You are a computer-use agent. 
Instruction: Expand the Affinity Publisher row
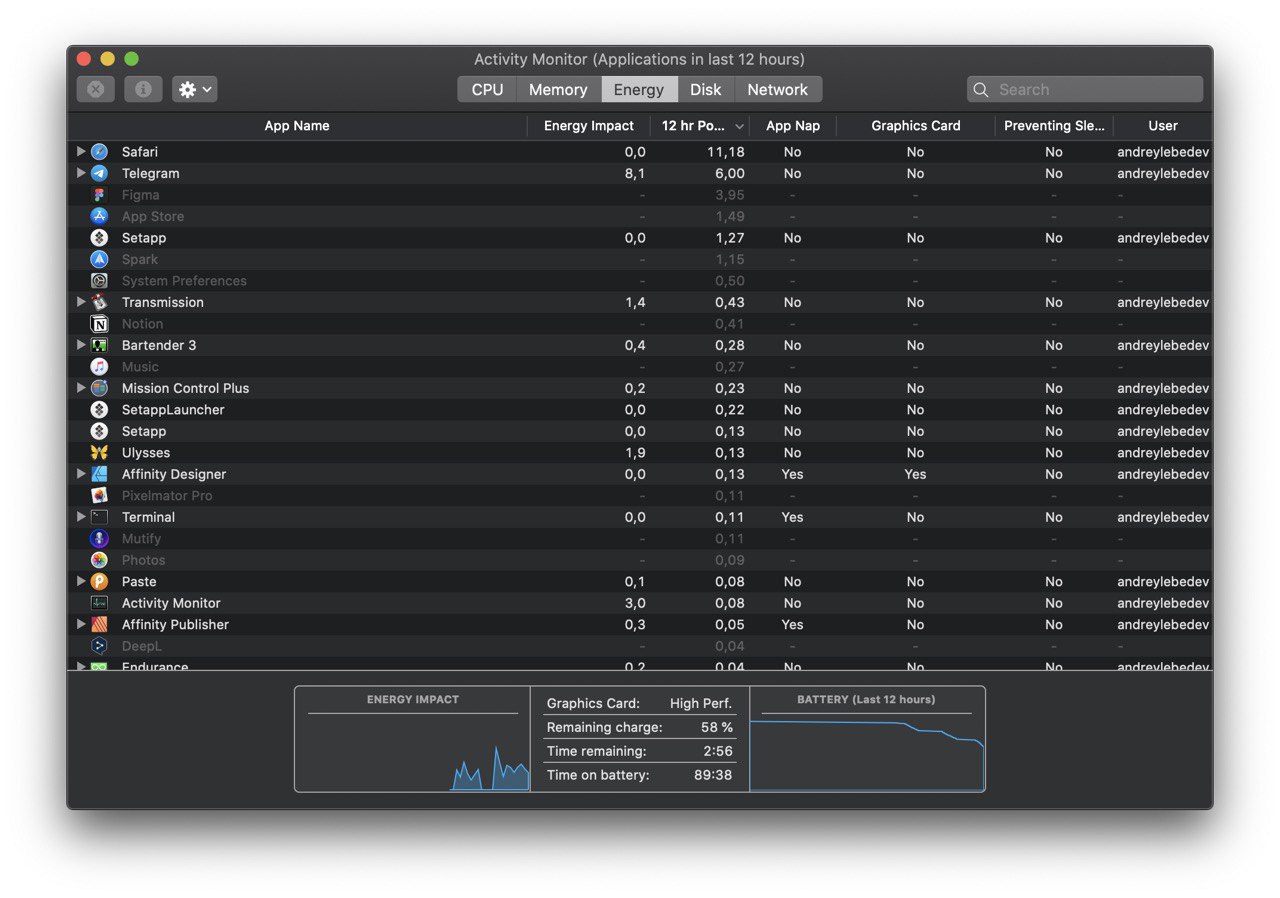(x=81, y=625)
